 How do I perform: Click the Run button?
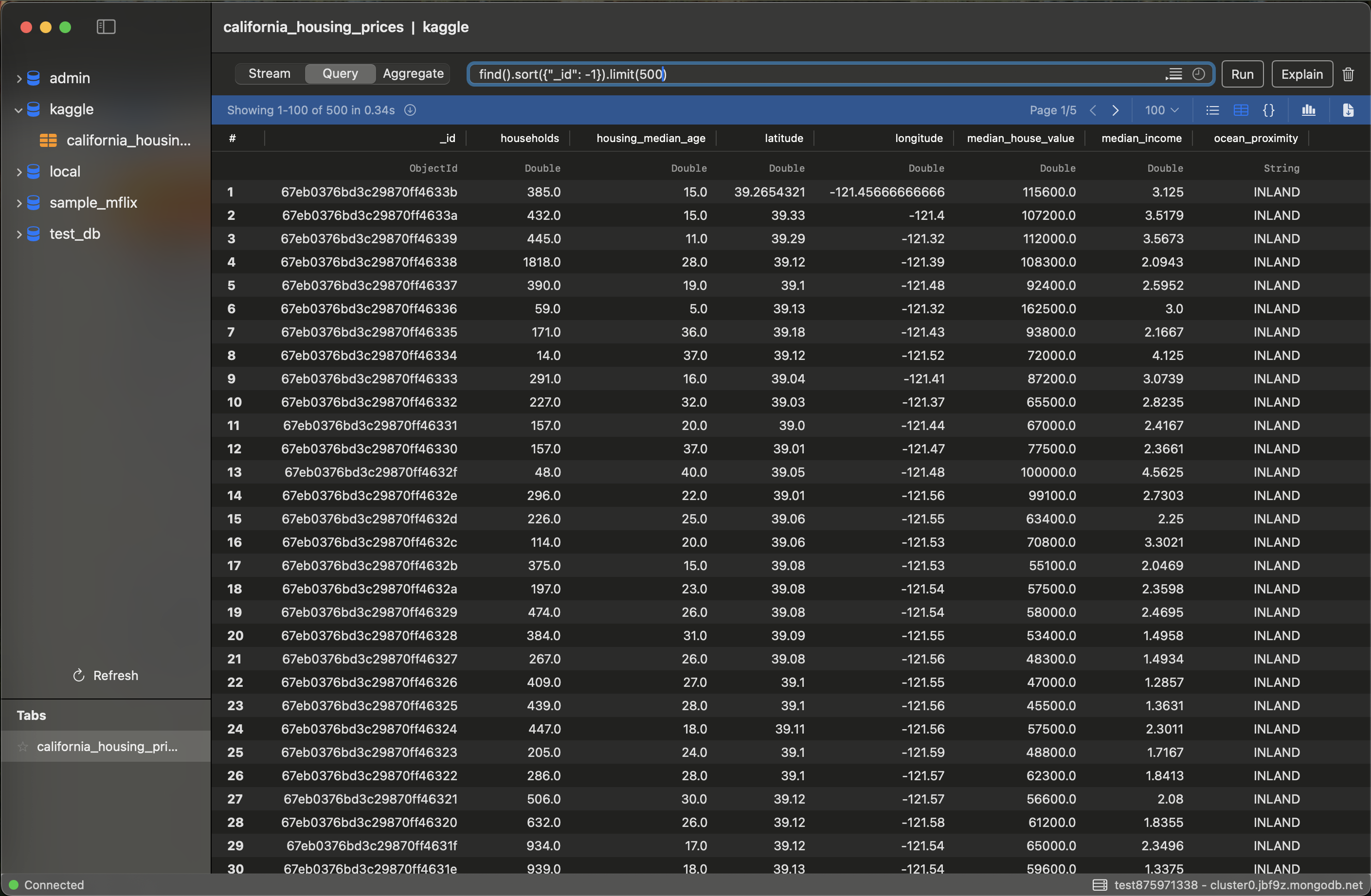coord(1242,74)
